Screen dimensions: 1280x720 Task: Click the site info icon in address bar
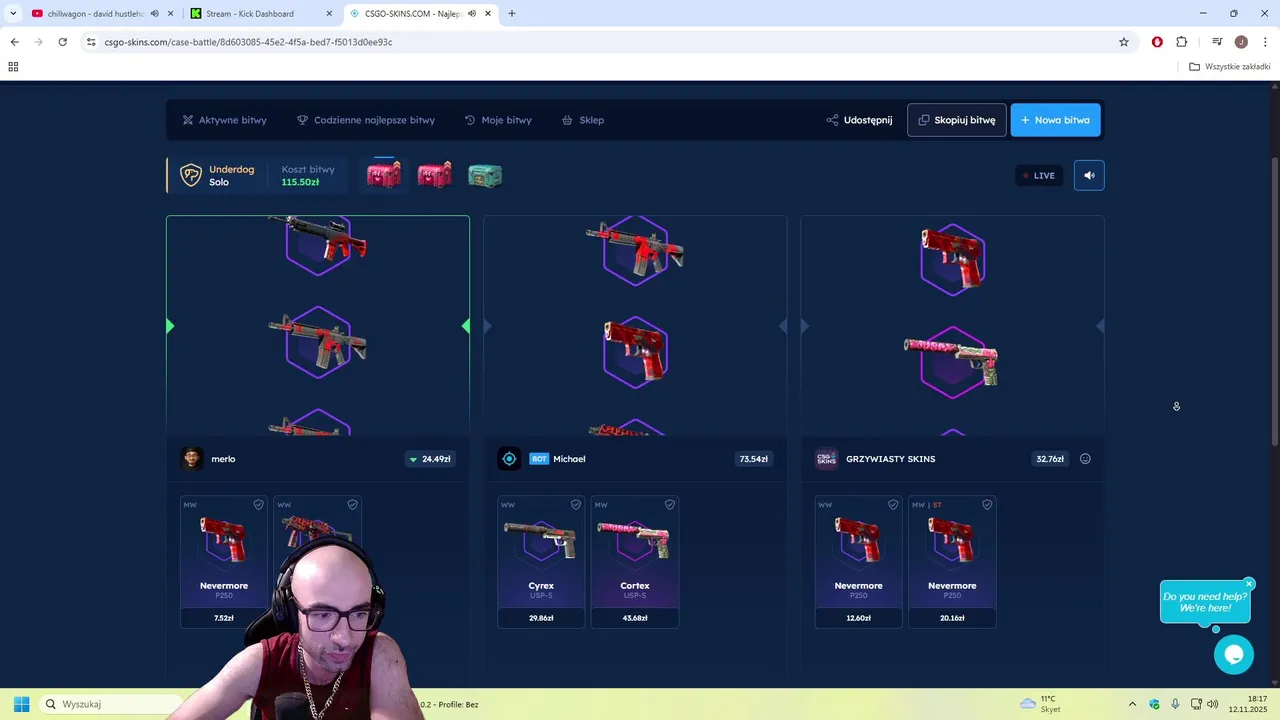click(x=91, y=42)
